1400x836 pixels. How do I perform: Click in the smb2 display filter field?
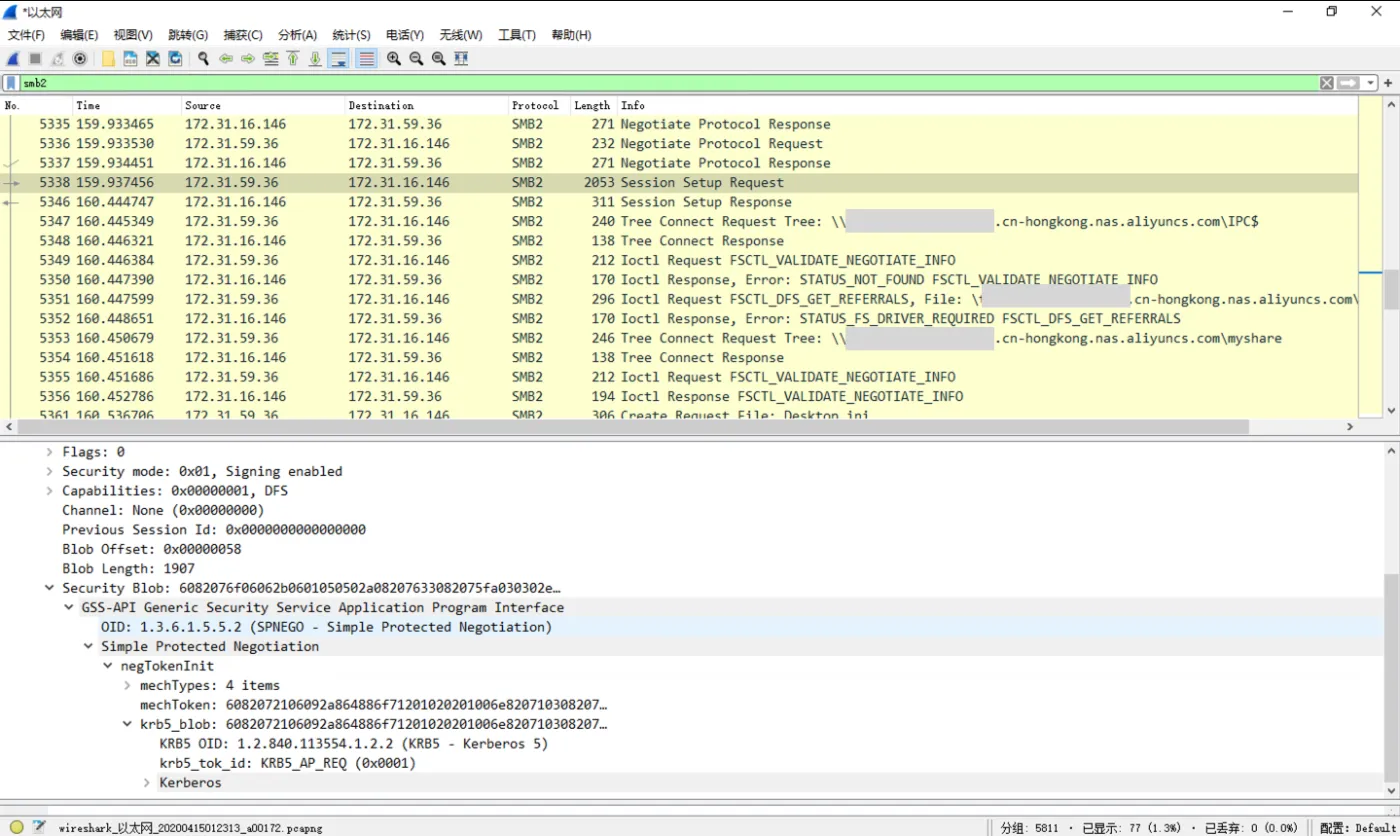(668, 83)
